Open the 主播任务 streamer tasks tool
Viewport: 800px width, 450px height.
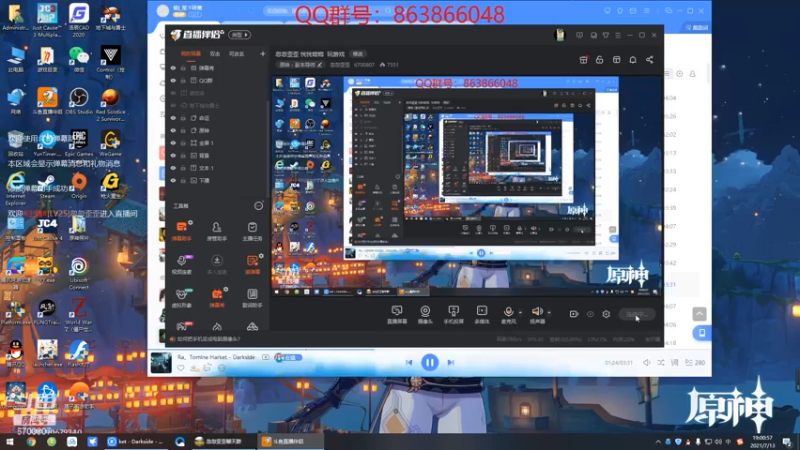coord(252,231)
